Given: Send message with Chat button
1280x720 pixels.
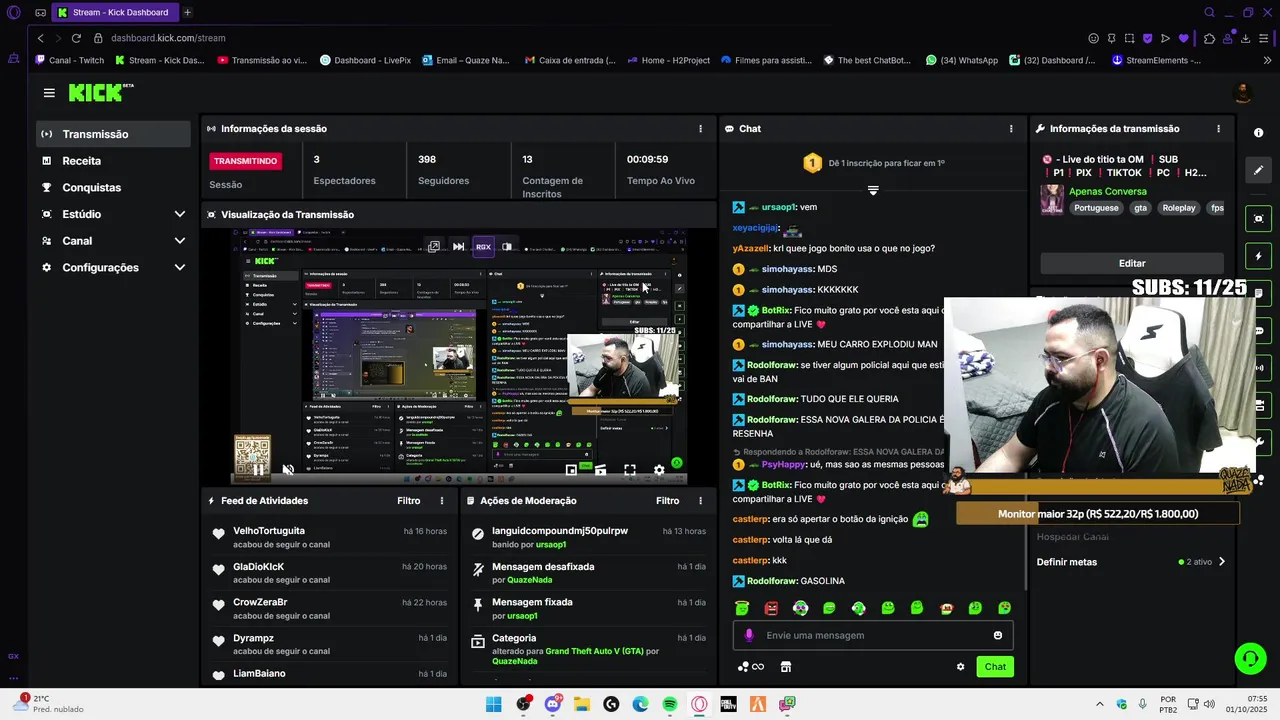Looking at the screenshot, I should click(995, 667).
